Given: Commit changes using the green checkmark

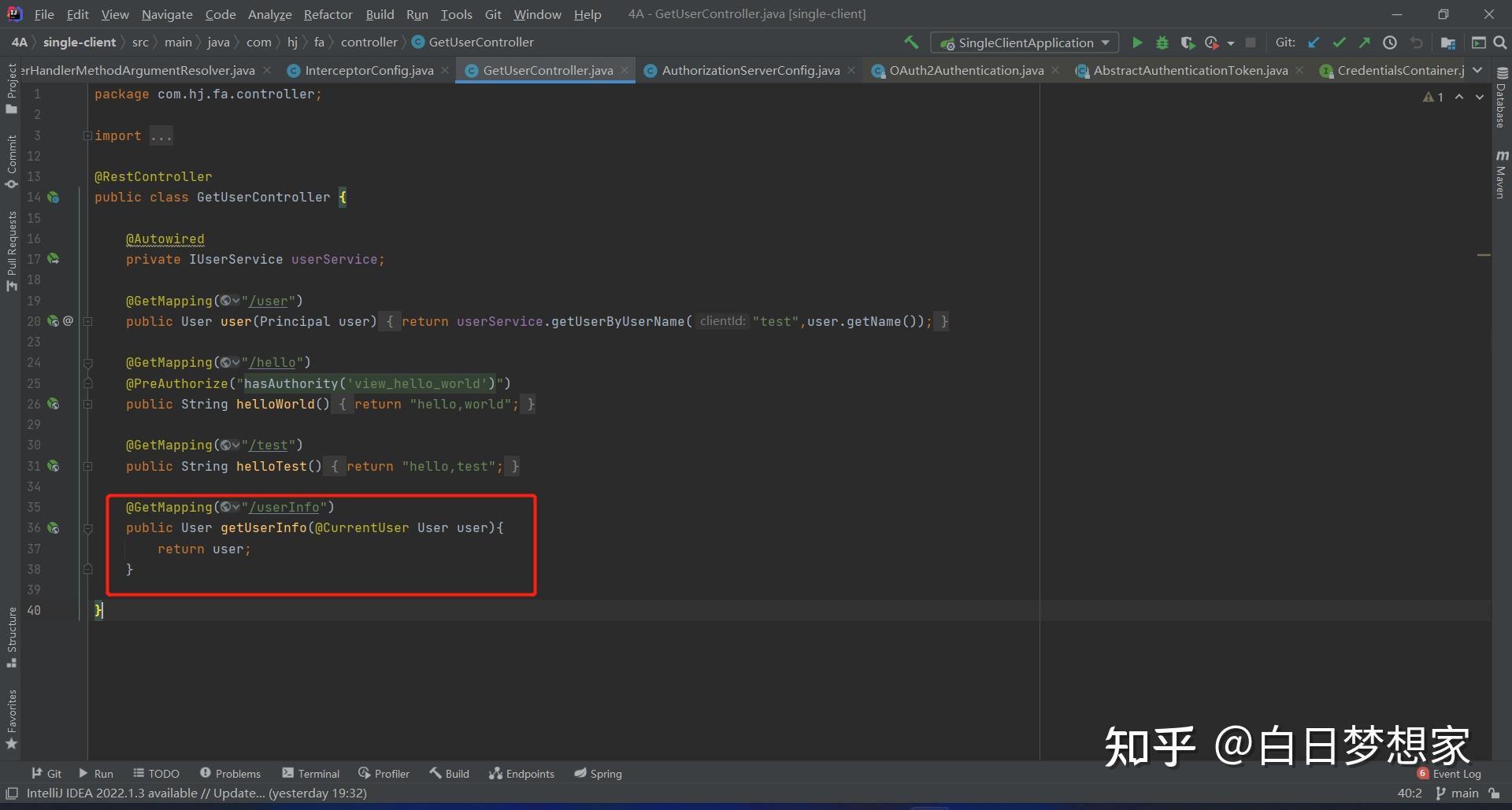Looking at the screenshot, I should [x=1339, y=43].
